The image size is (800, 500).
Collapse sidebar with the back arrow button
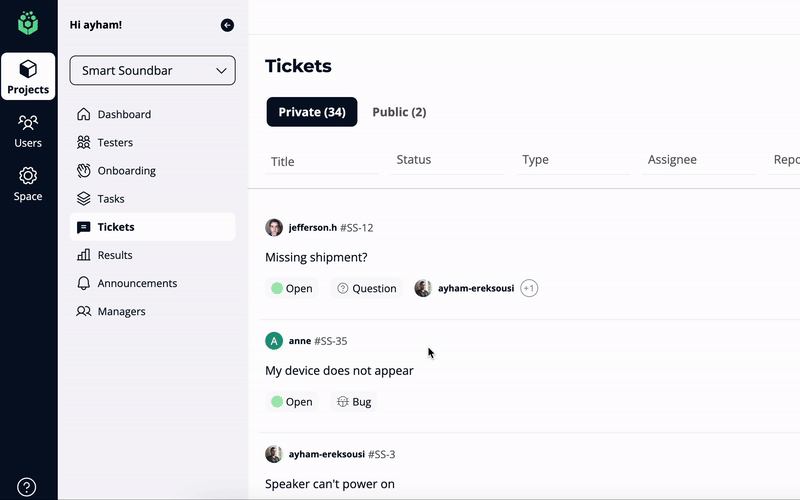(x=227, y=25)
